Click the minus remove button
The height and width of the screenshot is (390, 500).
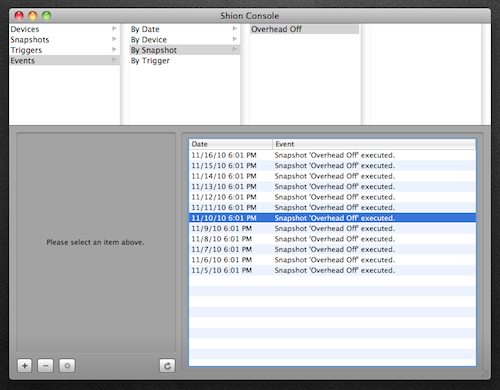point(46,366)
